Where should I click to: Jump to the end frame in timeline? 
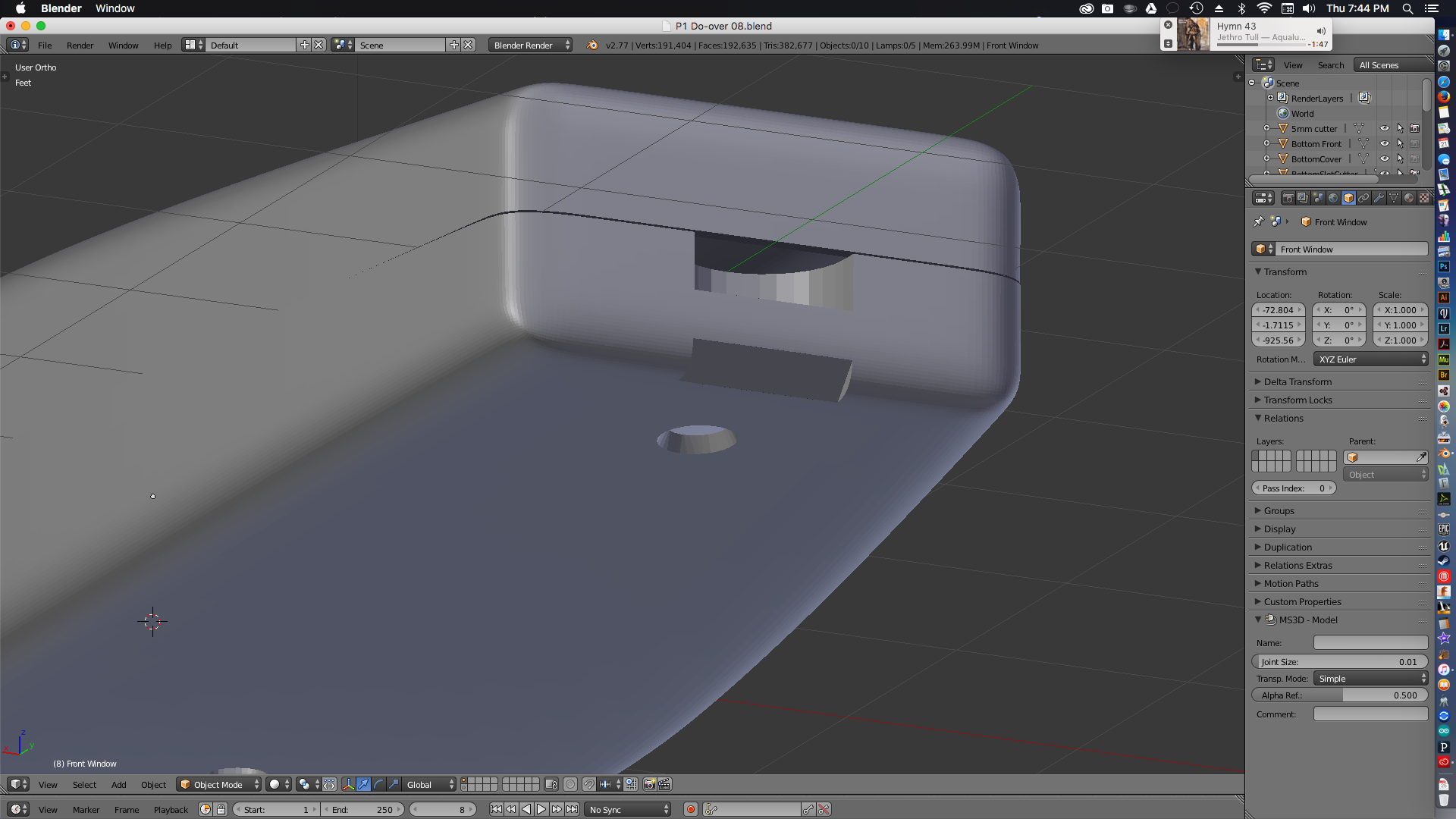click(x=572, y=809)
